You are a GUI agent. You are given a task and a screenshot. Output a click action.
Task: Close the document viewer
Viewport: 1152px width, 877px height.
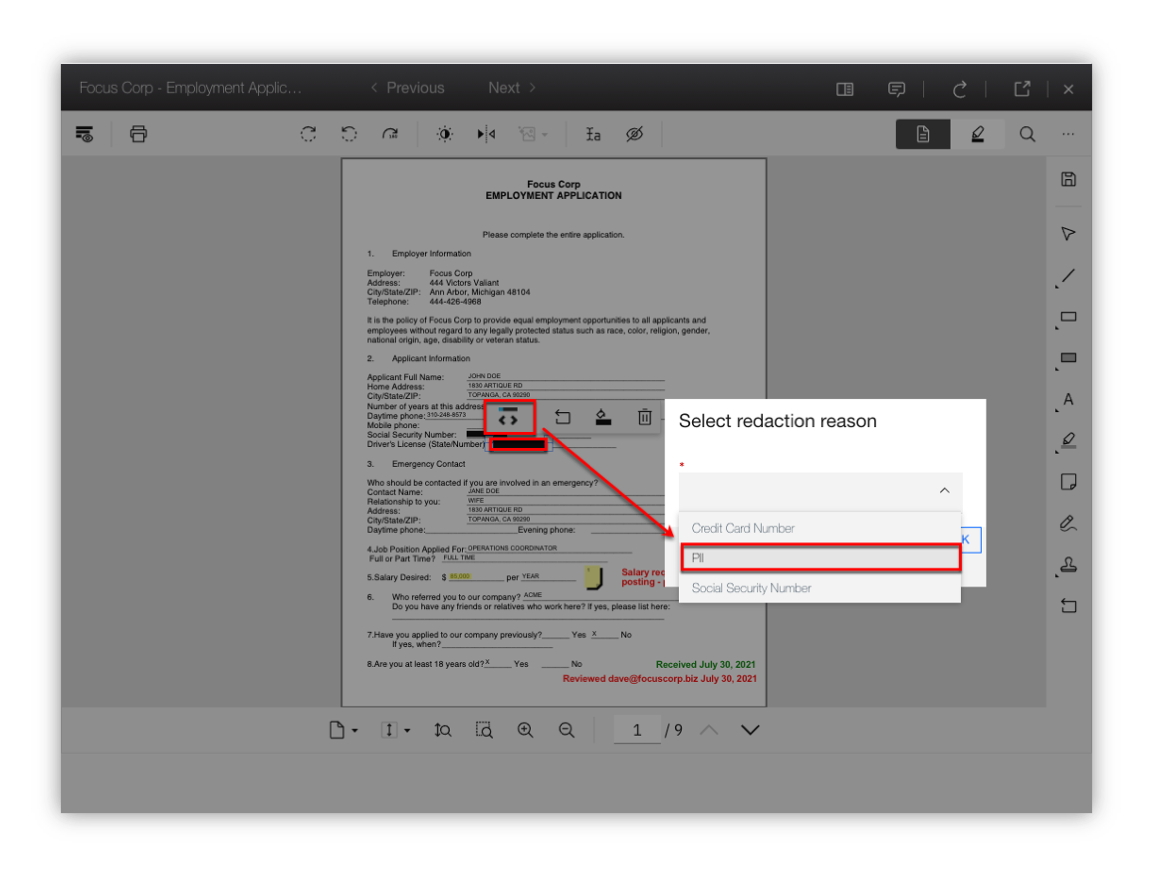1068,89
